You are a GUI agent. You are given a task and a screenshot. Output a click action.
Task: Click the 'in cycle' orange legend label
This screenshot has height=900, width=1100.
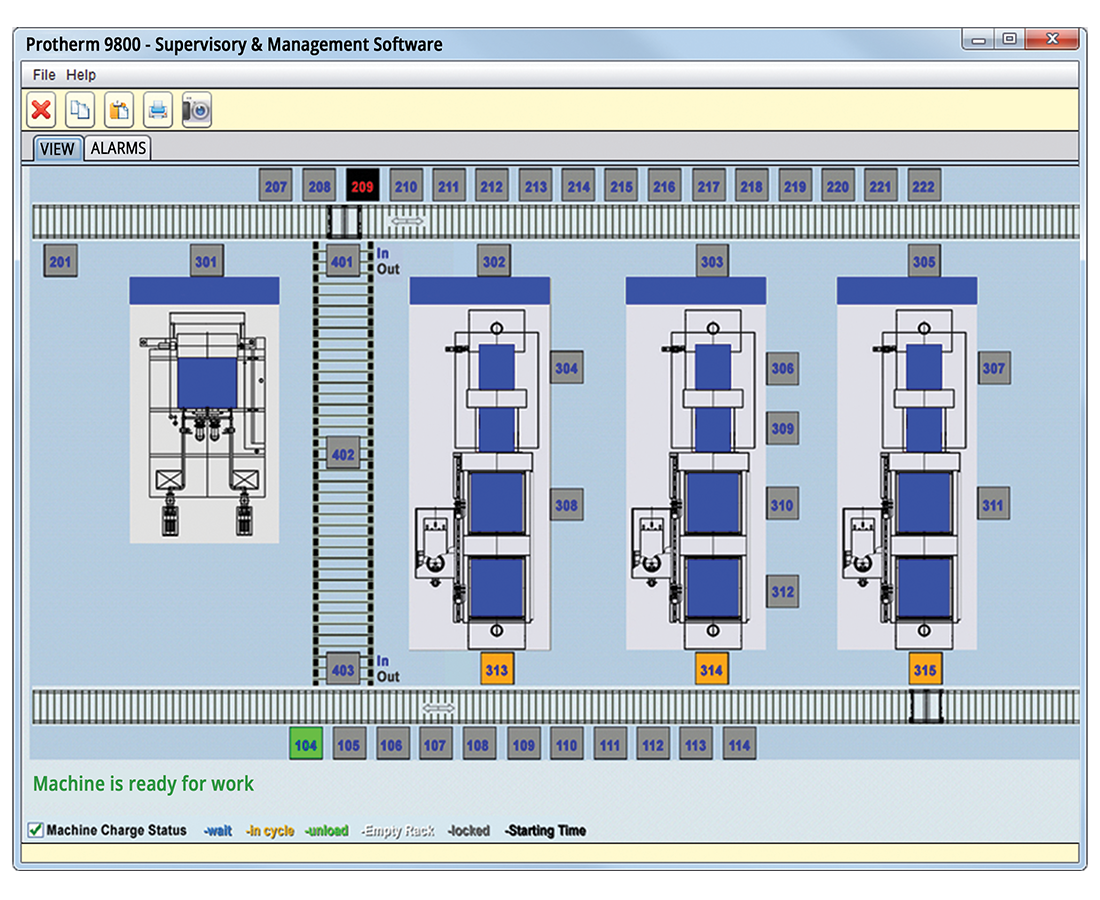(270, 831)
